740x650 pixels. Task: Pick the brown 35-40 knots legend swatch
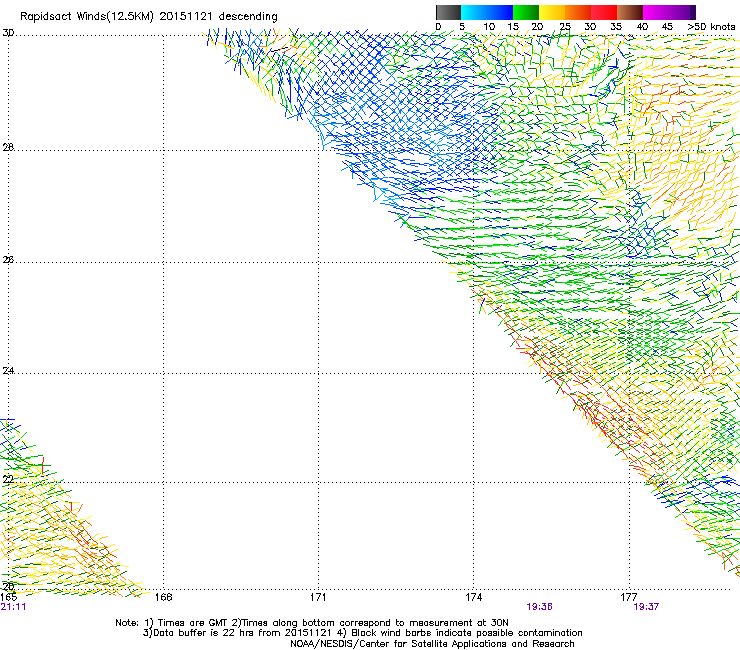(630, 12)
